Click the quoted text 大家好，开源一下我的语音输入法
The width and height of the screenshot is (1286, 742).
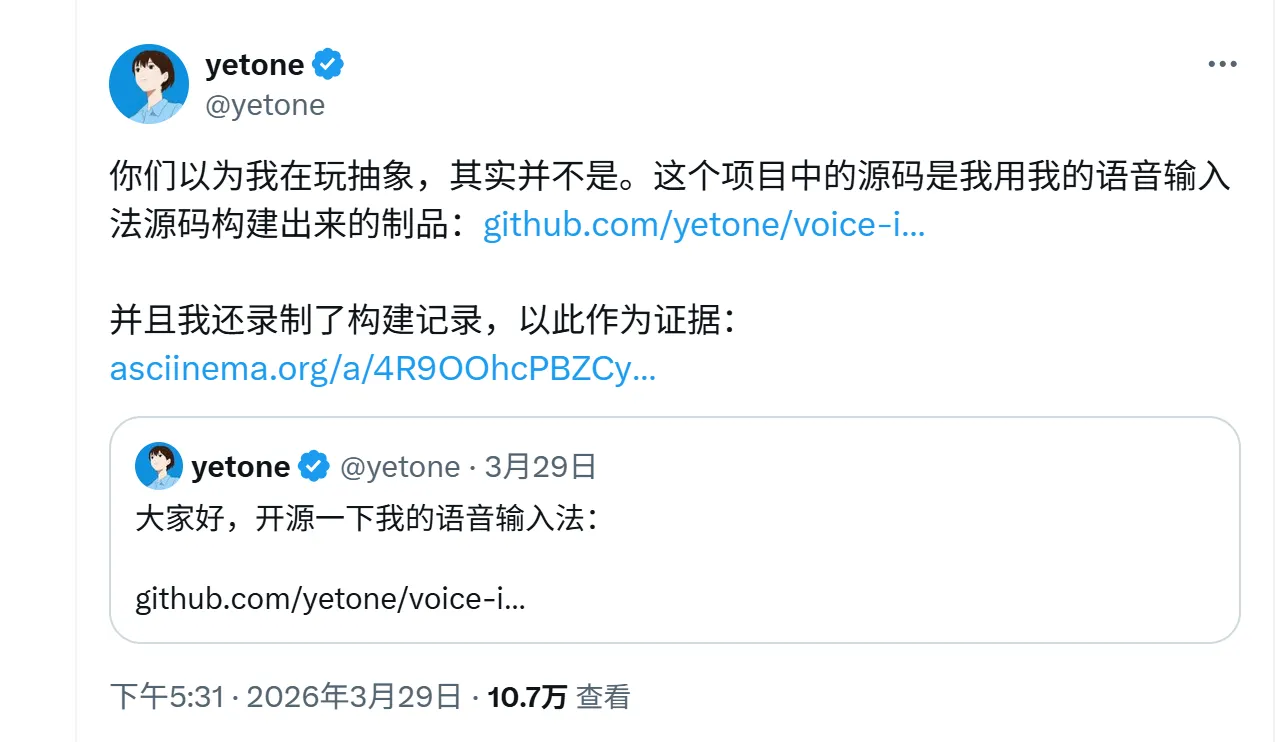click(366, 520)
